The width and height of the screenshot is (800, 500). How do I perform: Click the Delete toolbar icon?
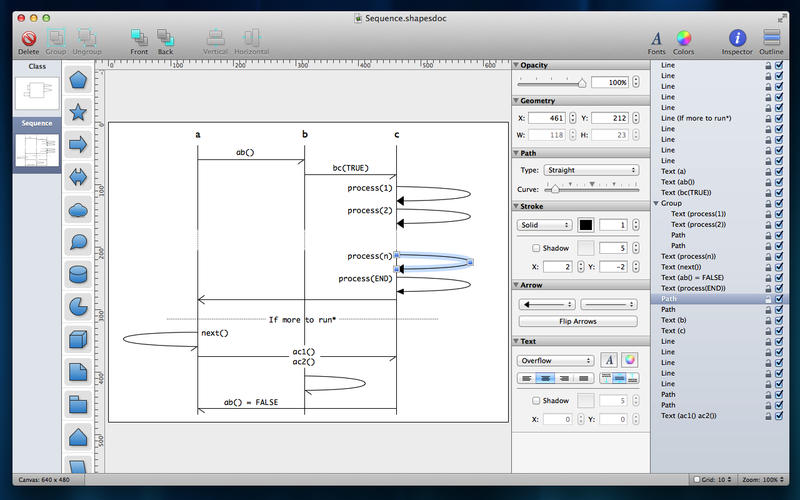tap(29, 38)
